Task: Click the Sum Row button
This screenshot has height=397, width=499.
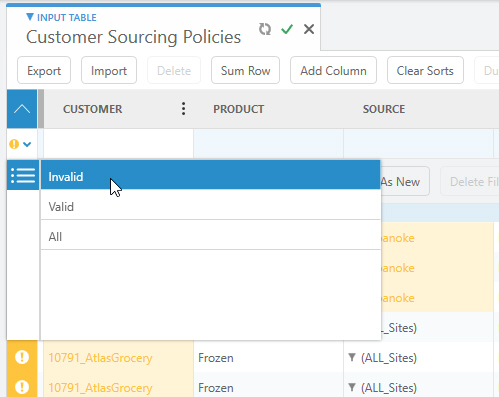Action: (245, 70)
